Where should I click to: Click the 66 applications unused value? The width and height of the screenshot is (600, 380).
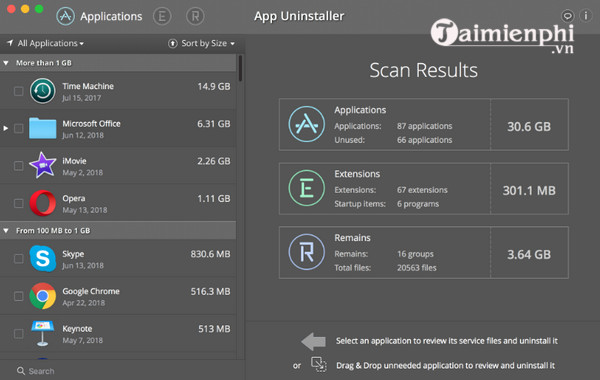tap(424, 140)
